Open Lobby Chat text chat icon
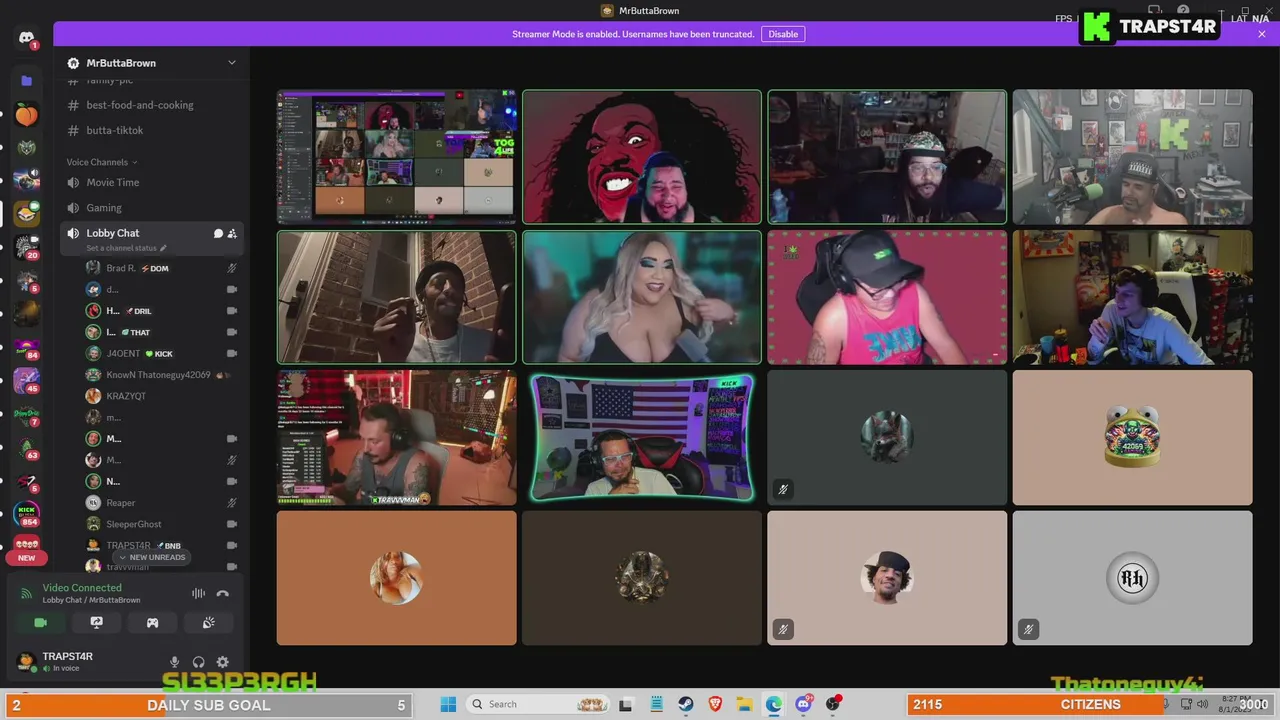This screenshot has width=1280, height=720. [218, 233]
